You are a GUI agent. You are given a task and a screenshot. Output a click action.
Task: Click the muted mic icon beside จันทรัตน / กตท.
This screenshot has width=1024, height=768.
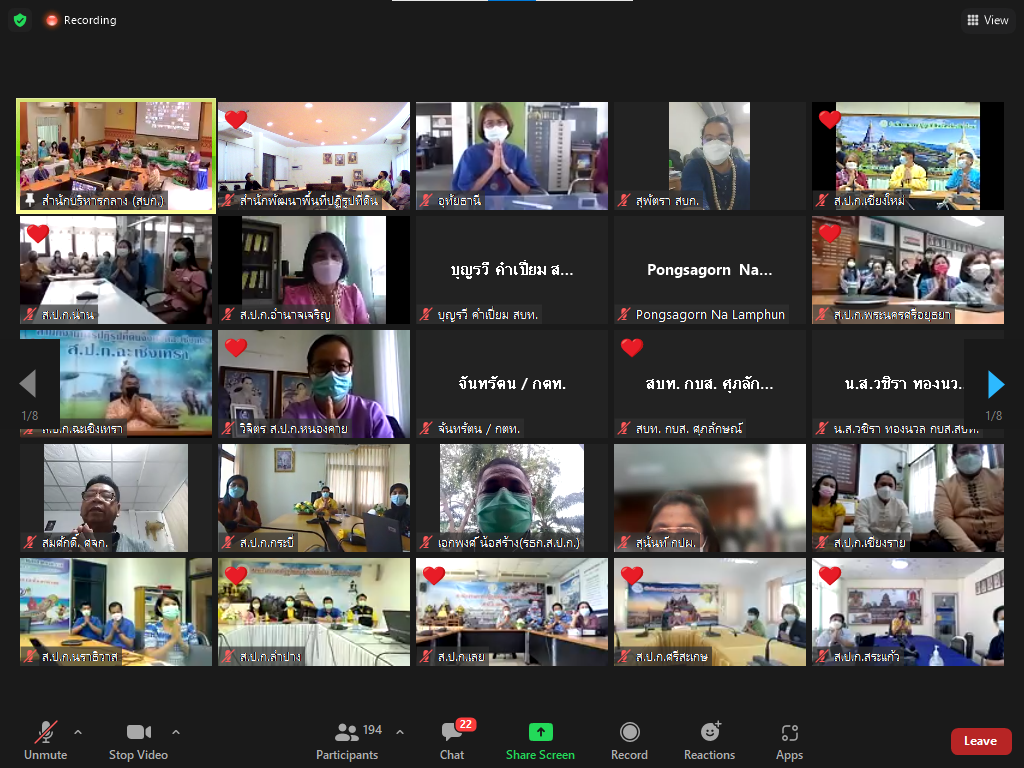point(426,428)
